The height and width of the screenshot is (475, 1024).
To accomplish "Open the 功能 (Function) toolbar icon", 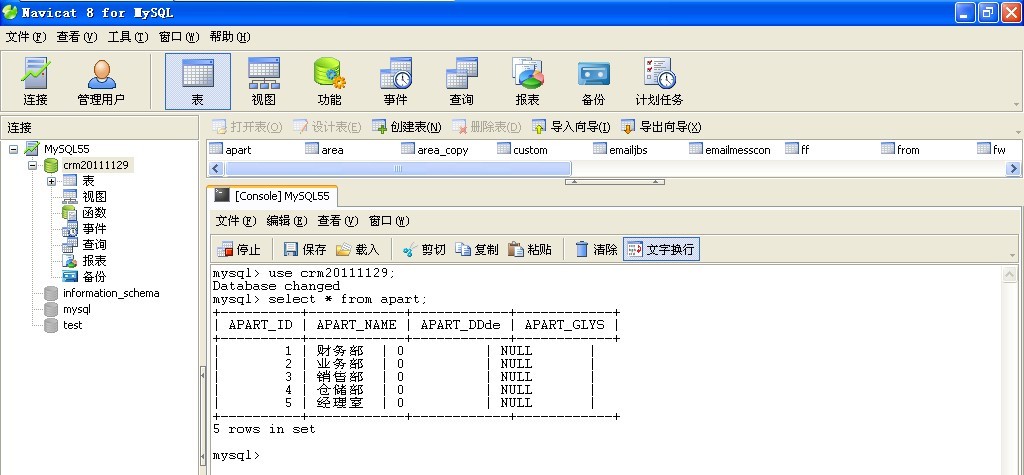I will tap(329, 81).
